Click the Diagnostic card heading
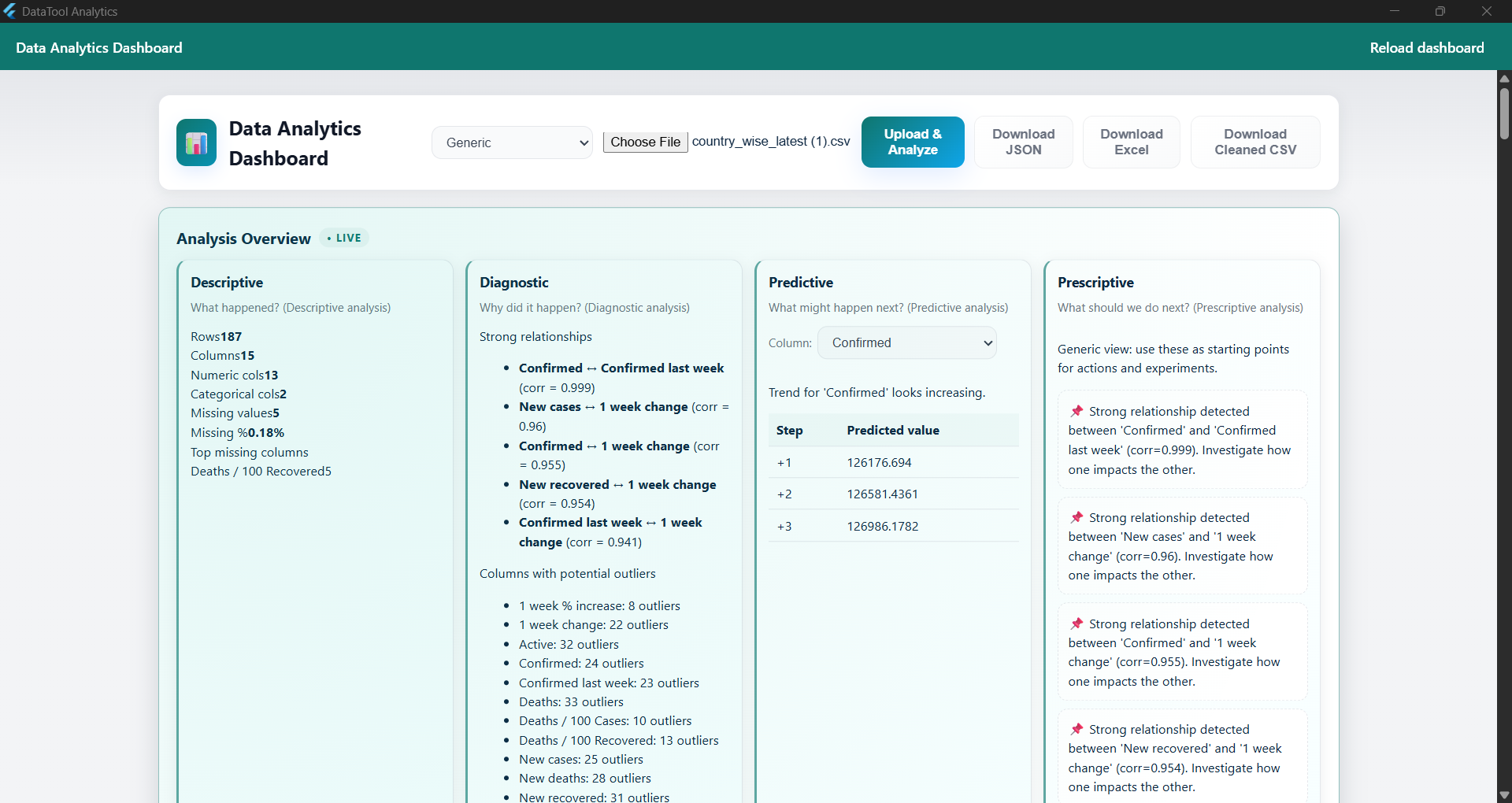Screen dimensions: 1512x803 tap(514, 282)
